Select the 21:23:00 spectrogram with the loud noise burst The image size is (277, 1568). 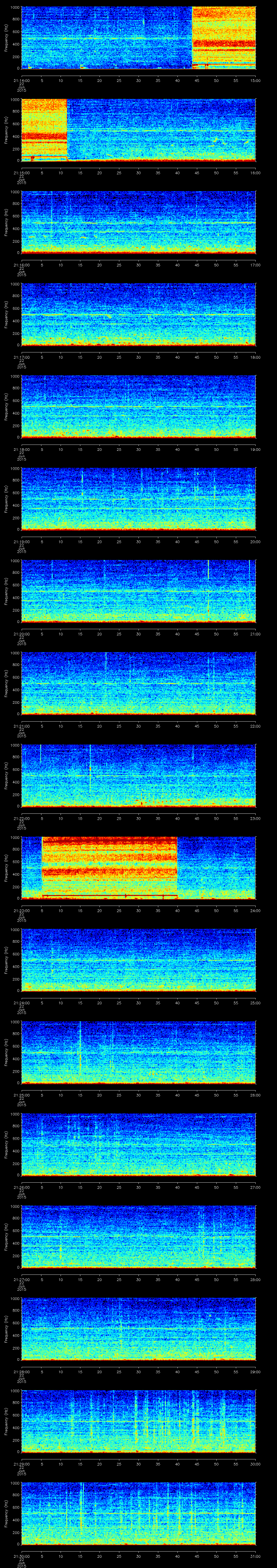pyautogui.click(x=139, y=868)
